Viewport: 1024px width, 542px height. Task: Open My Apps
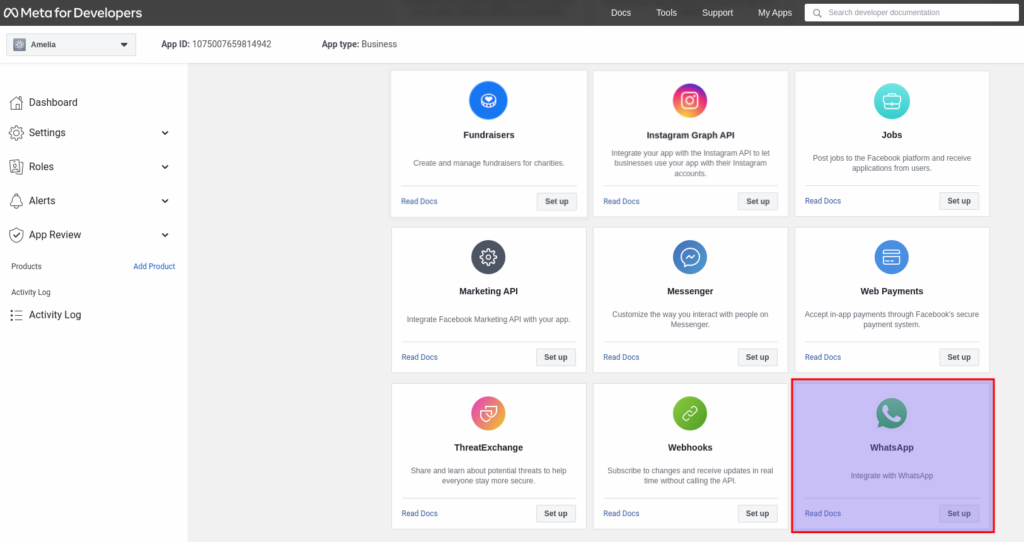[x=775, y=12]
